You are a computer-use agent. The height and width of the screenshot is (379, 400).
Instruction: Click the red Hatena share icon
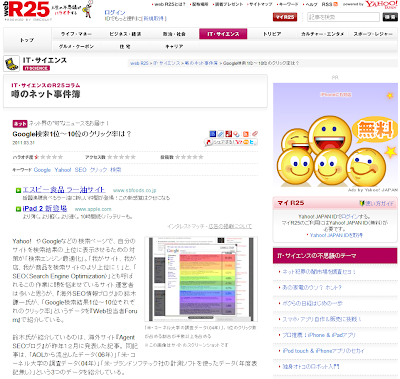(x=229, y=134)
